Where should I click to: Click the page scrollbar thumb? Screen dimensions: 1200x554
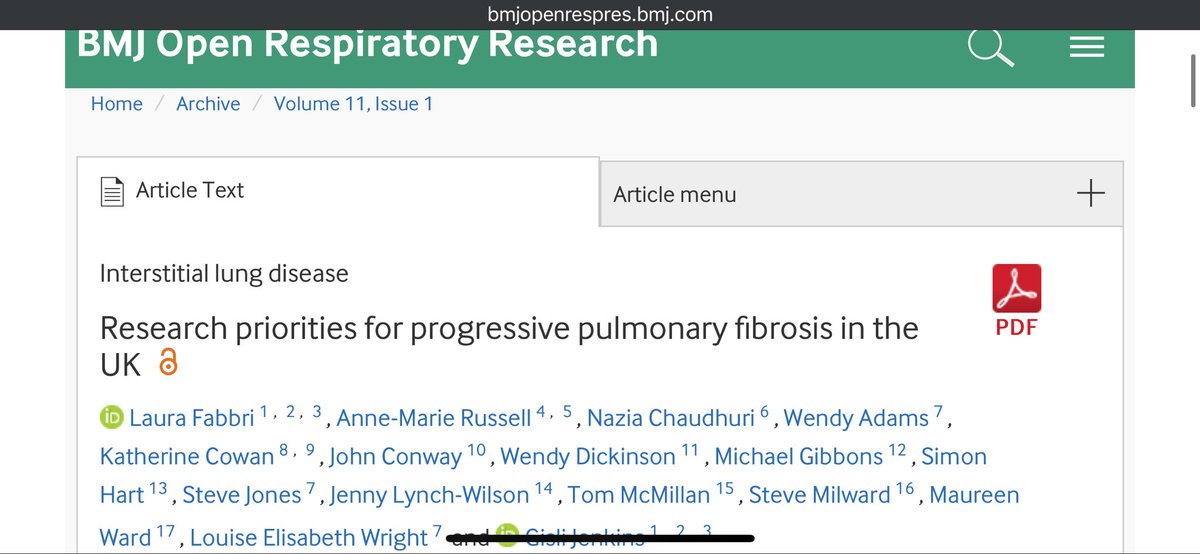1193,70
